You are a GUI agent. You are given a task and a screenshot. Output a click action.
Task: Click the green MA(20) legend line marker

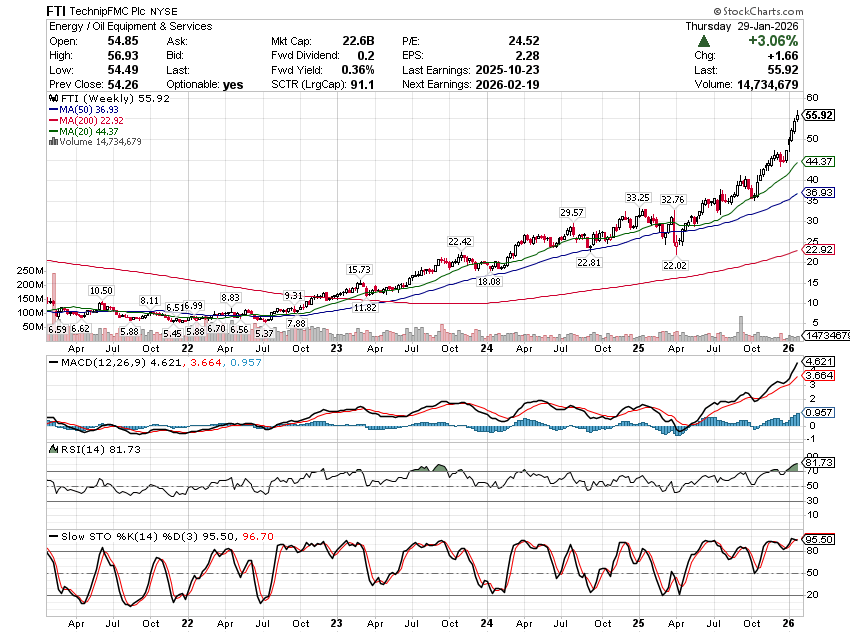(x=52, y=131)
